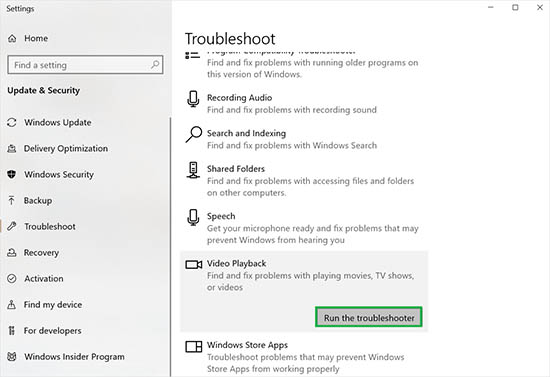Click 'Find and fix problems with recording sound'

291,110
